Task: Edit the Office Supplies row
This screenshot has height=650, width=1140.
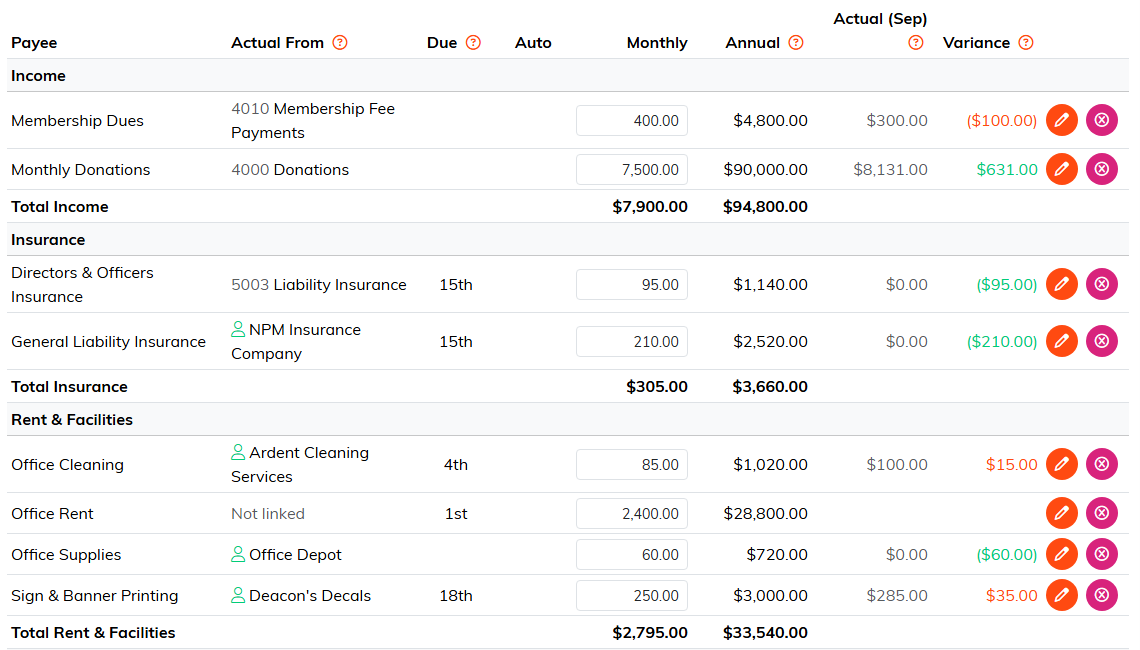Action: [1061, 554]
